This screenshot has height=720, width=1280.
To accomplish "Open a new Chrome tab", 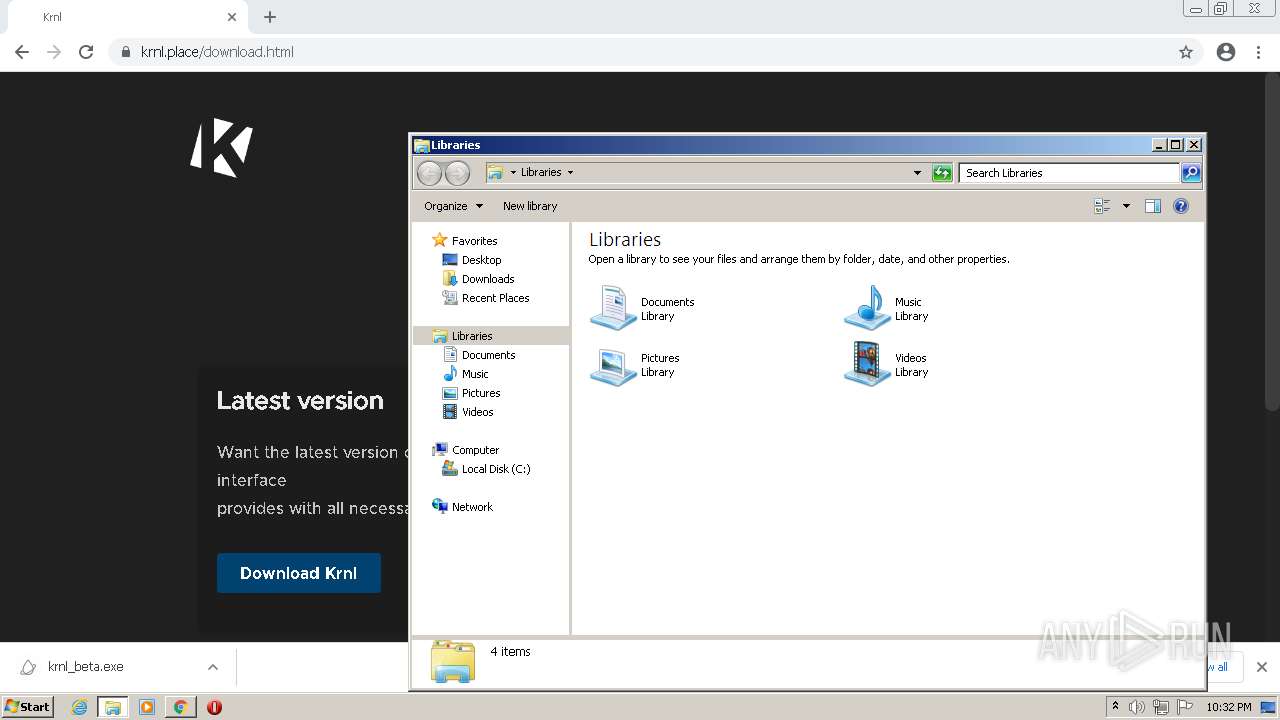I will pyautogui.click(x=270, y=17).
